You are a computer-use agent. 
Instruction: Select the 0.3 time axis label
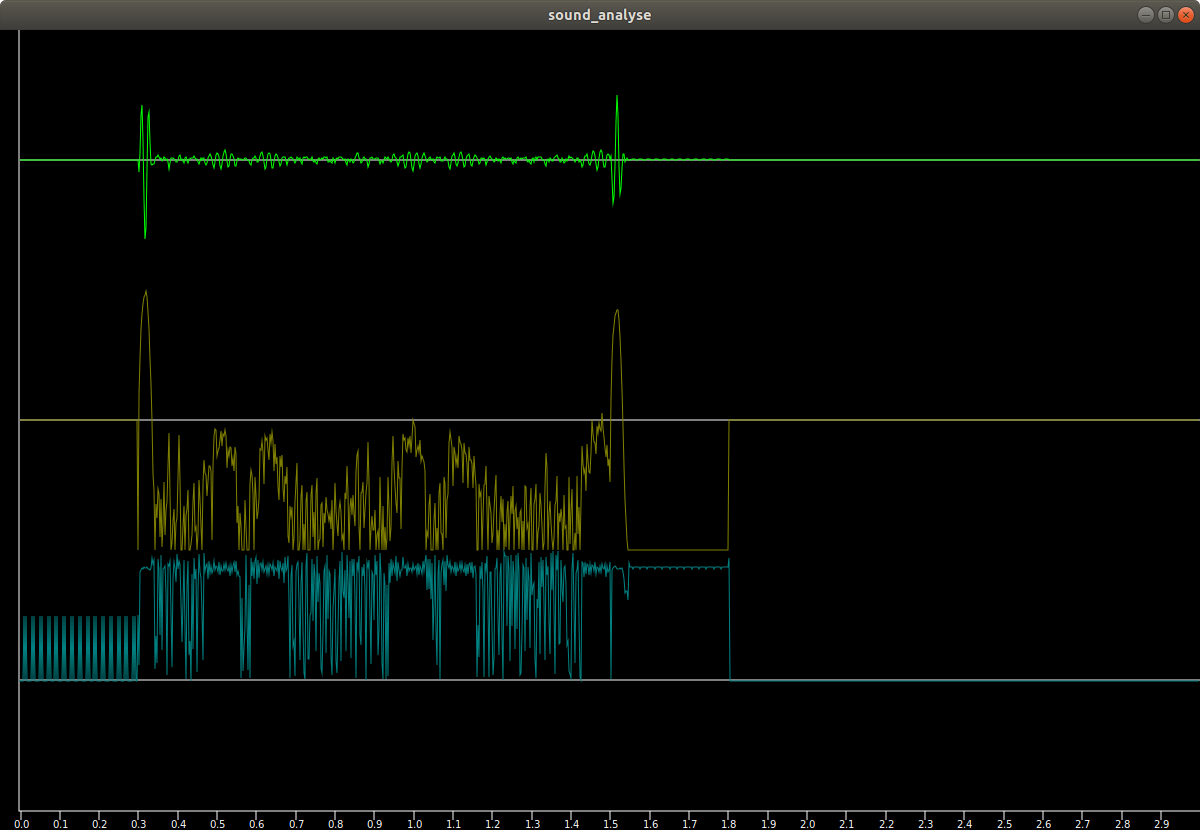(x=139, y=823)
